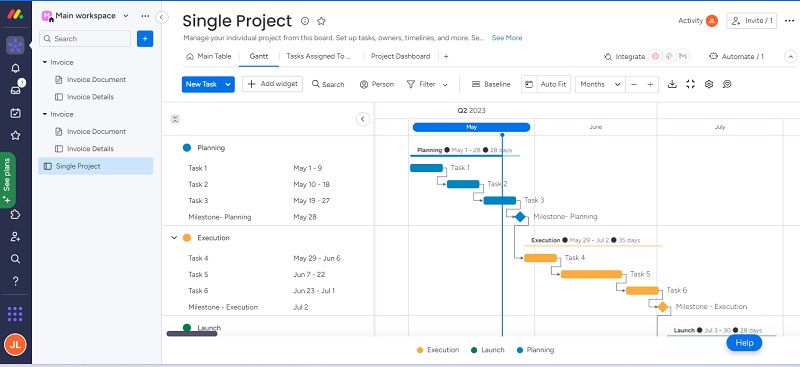This screenshot has height=367, width=800.
Task: Zoom in the timeline with plus
Action: 650,85
